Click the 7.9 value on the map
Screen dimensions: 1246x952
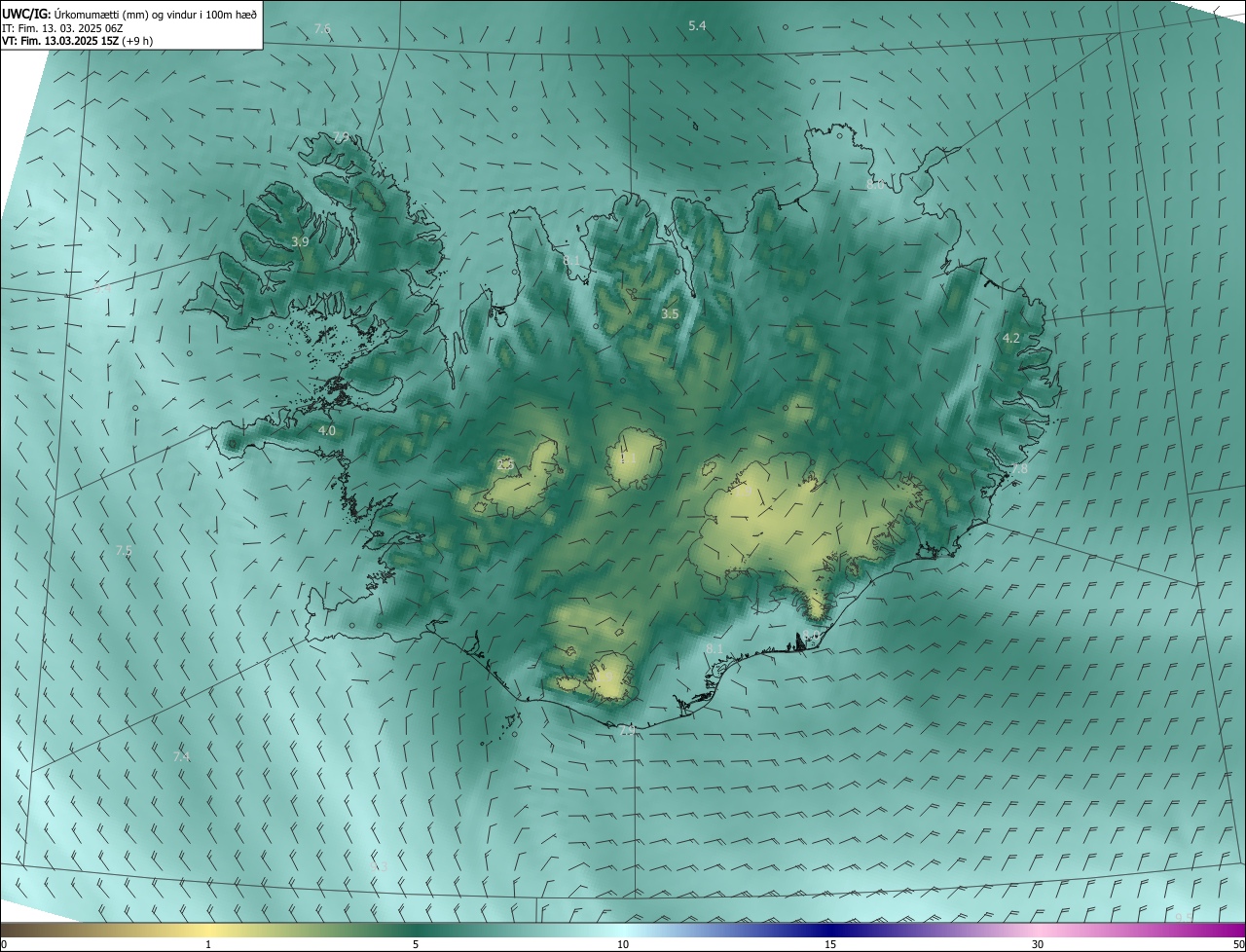342,136
